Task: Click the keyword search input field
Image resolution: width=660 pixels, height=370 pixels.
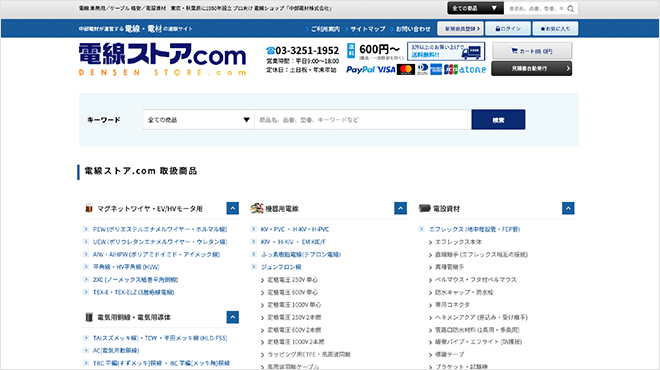Action: tap(363, 120)
